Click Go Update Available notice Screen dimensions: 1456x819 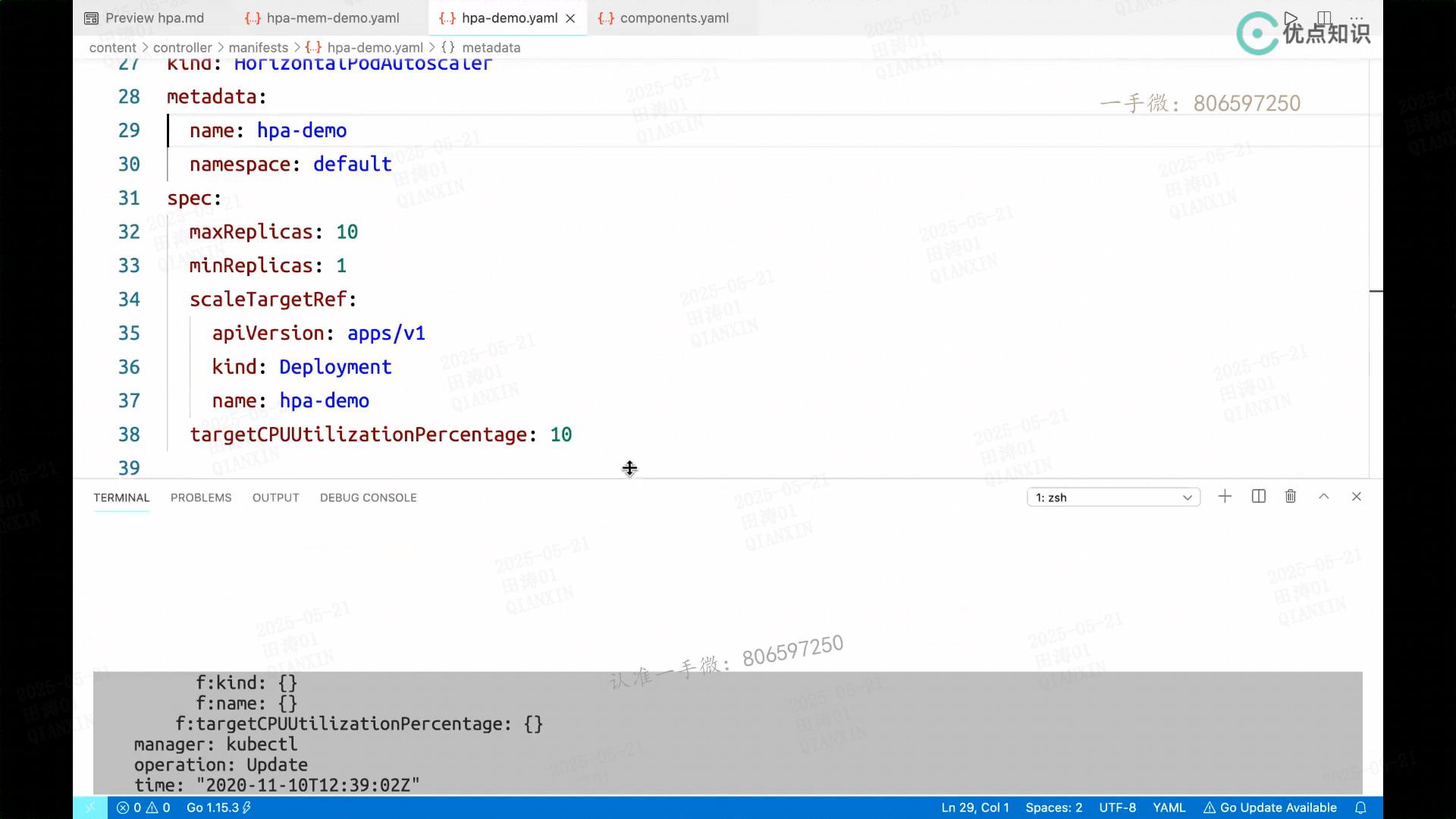pos(1270,808)
